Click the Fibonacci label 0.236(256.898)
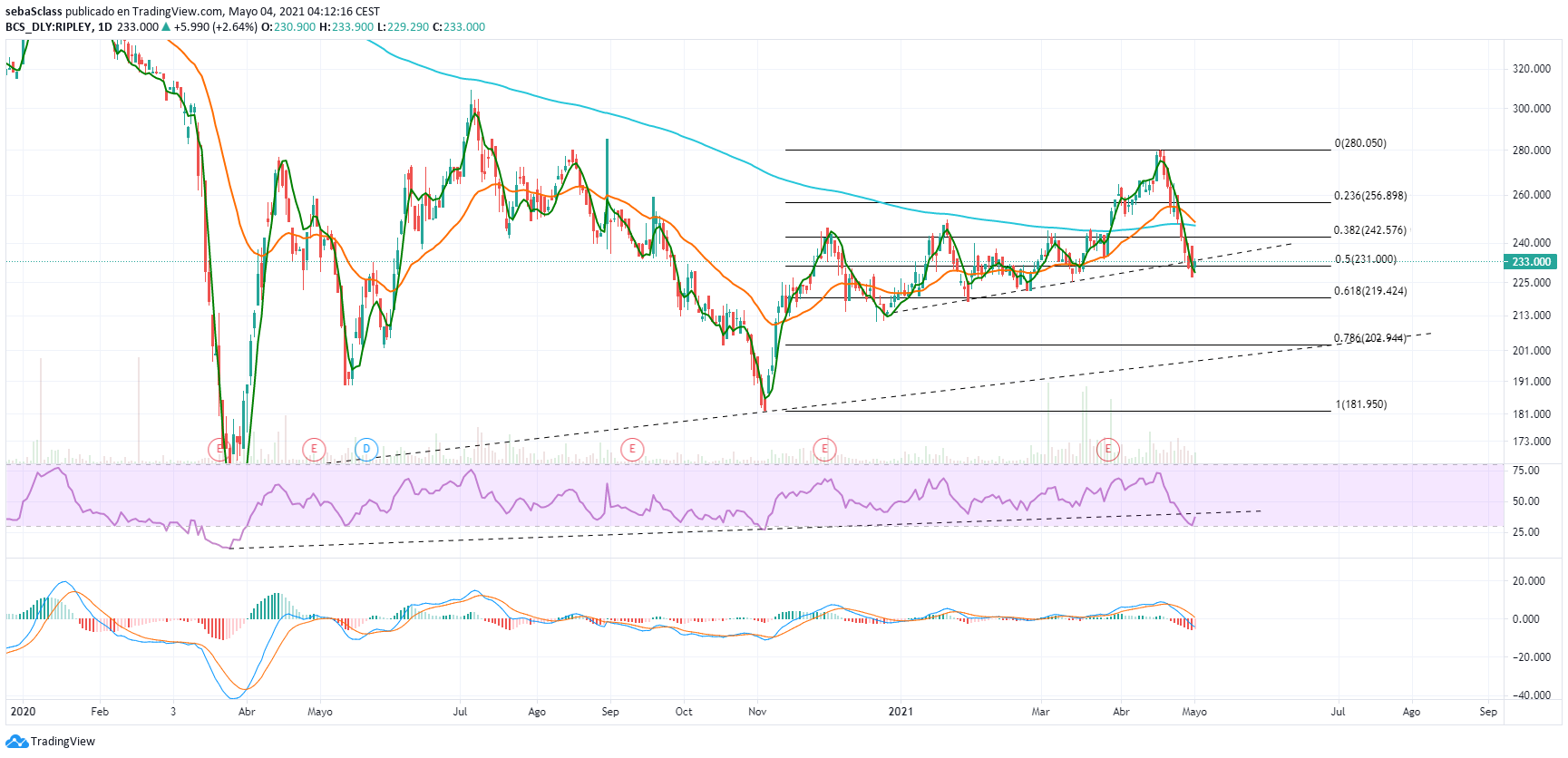 pyautogui.click(x=1370, y=196)
